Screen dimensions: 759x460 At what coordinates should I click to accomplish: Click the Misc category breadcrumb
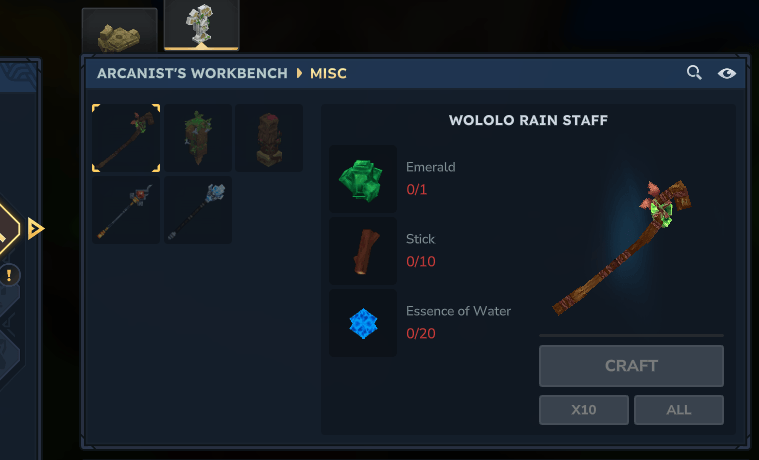point(328,73)
